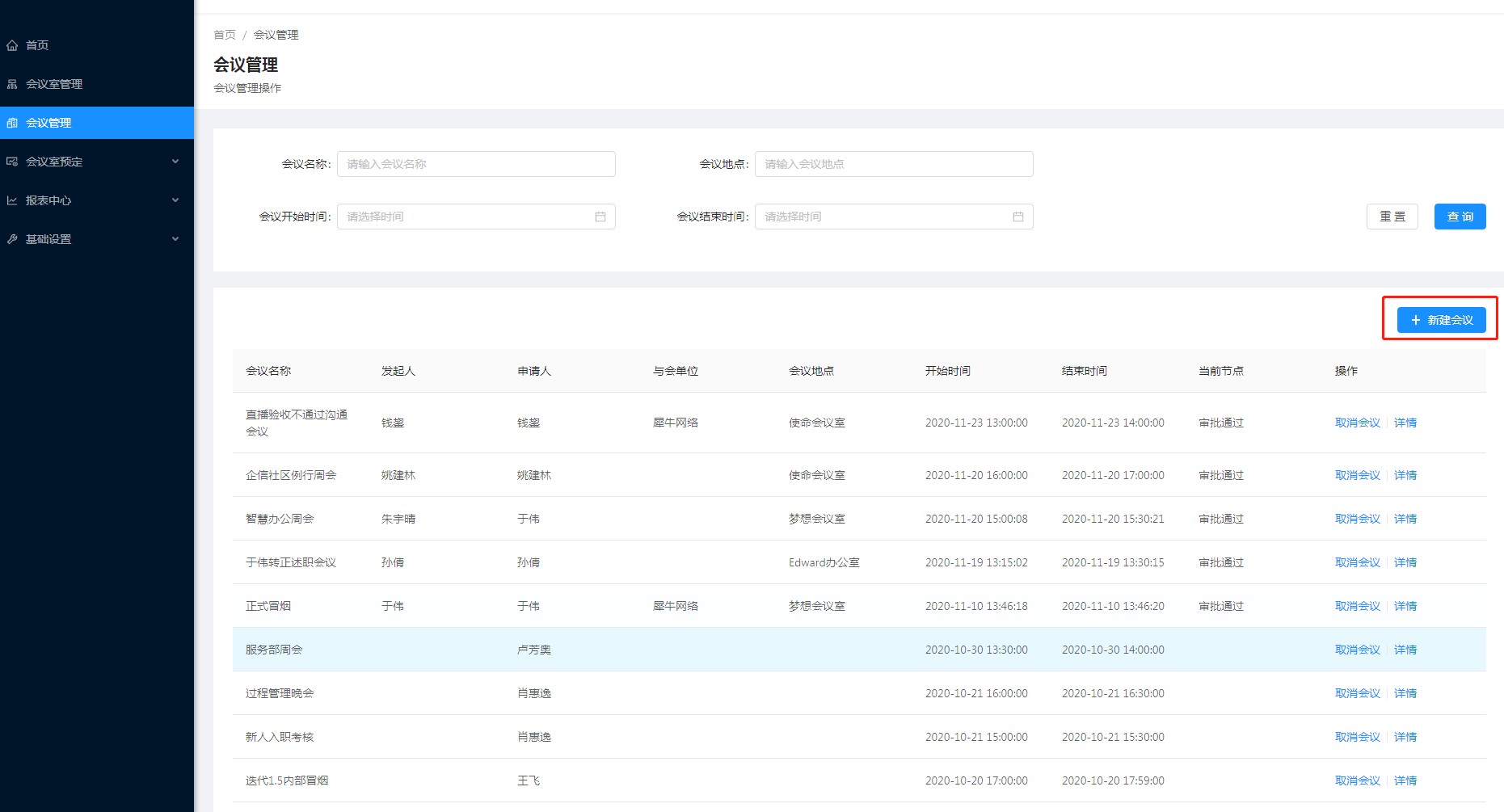
Task: Cancel the 迭代1.5内部冒烟 meeting
Action: click(x=1358, y=780)
